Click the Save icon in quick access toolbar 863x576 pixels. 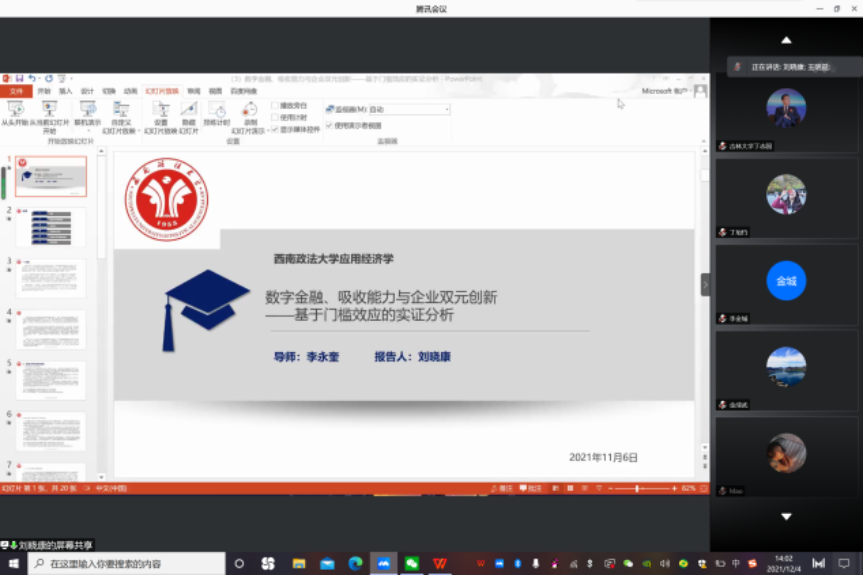(20, 78)
